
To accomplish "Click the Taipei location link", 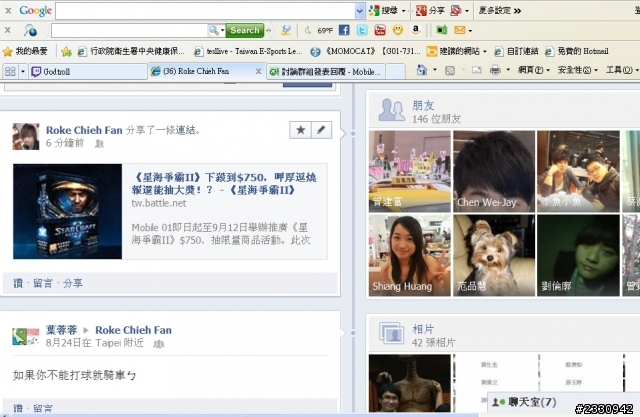I will point(108,343).
